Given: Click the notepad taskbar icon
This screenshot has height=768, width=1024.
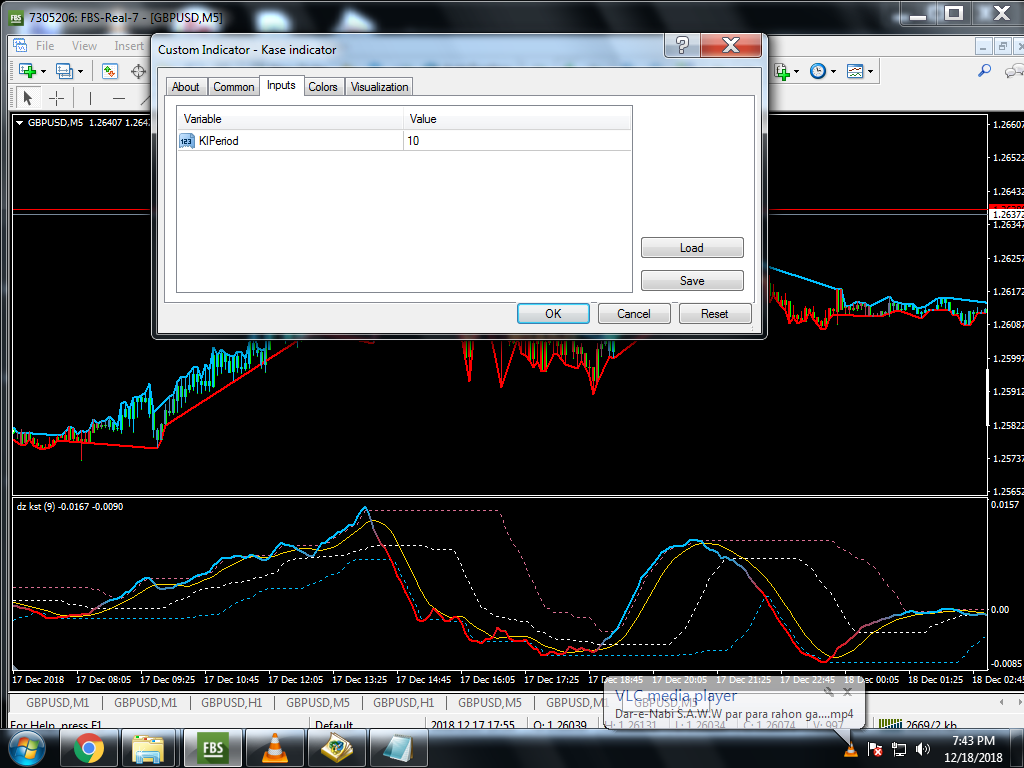Looking at the screenshot, I should [x=398, y=748].
